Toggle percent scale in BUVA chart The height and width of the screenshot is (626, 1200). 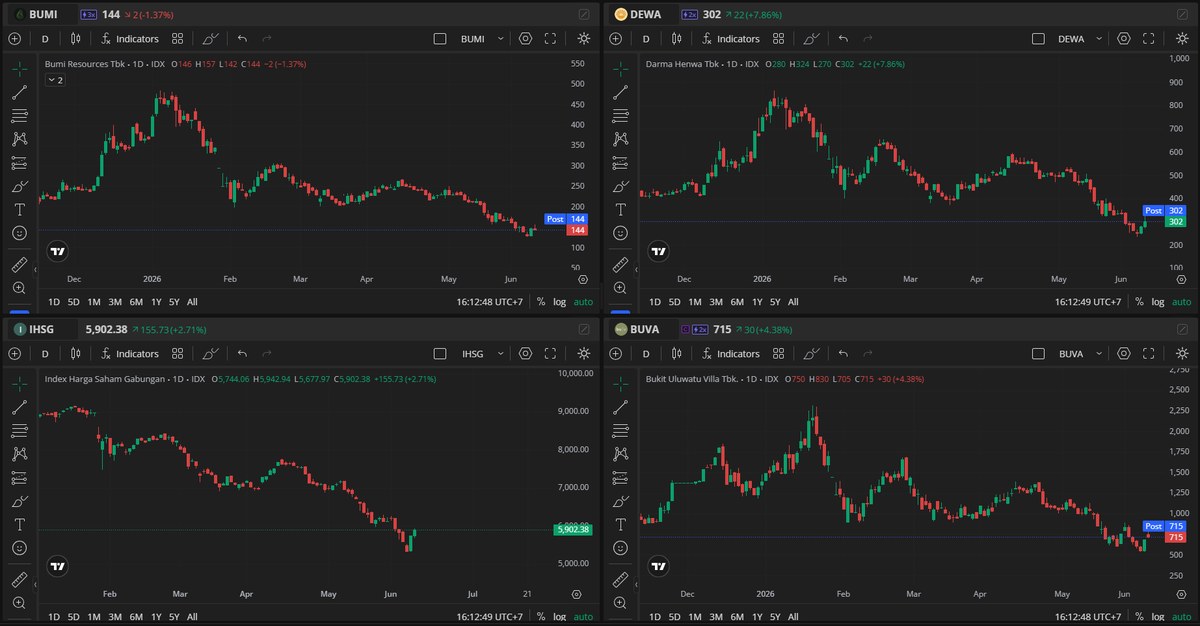coord(1140,617)
